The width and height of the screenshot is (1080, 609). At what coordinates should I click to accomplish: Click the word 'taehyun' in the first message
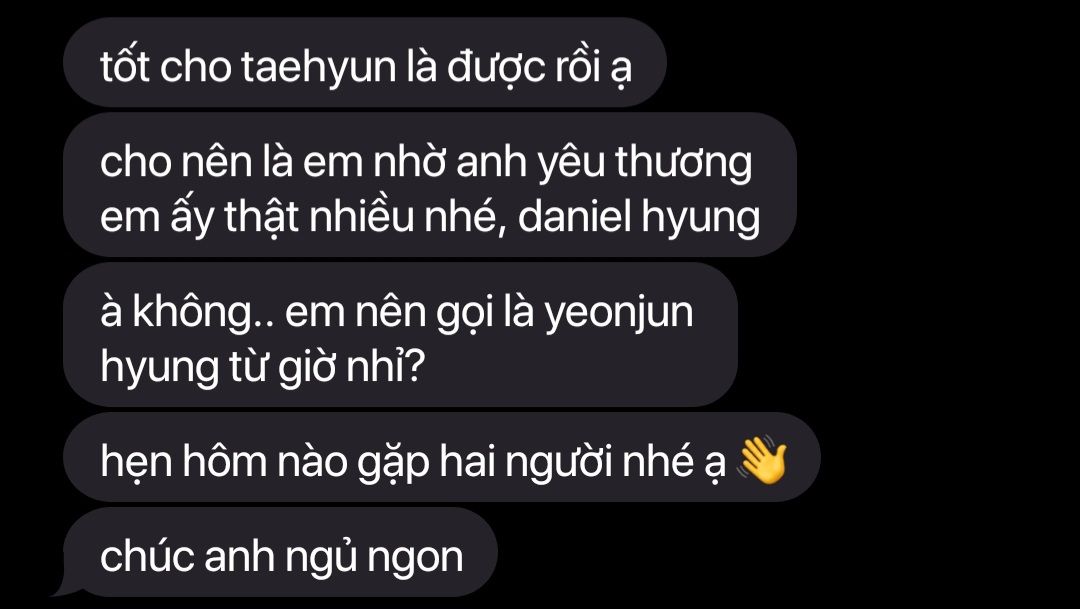[319, 68]
